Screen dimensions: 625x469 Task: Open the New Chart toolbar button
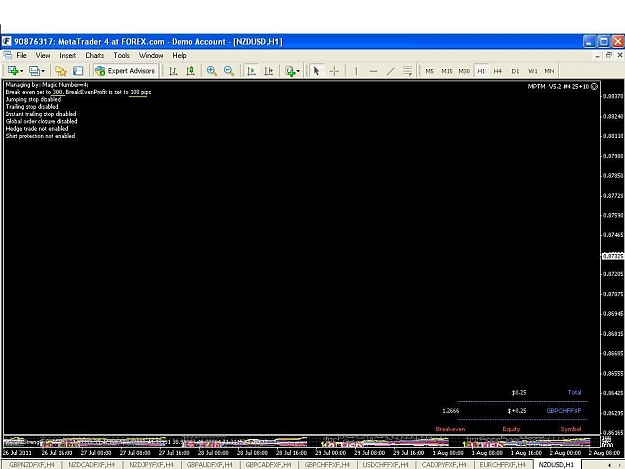tap(12, 71)
